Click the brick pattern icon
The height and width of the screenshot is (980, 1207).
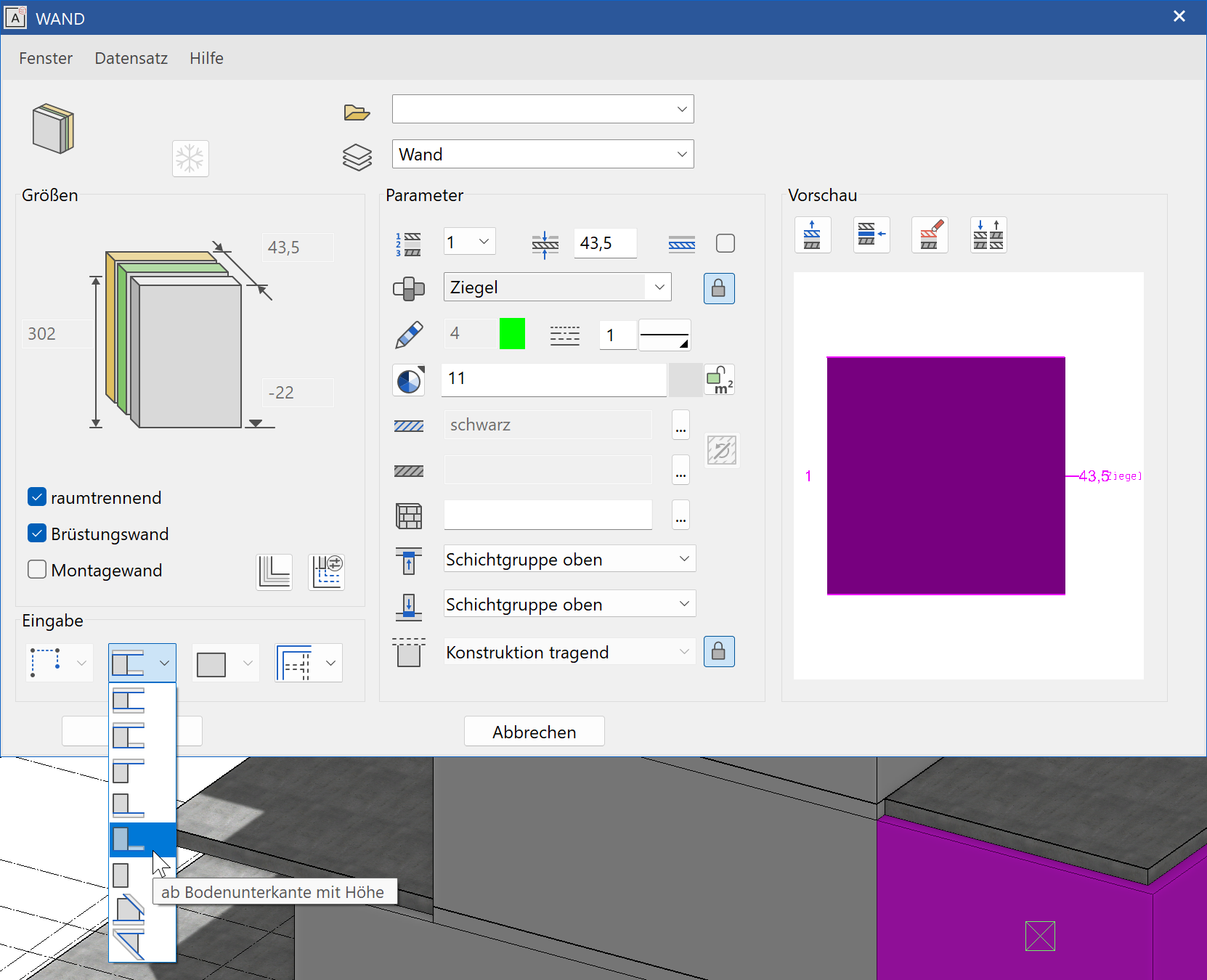(x=409, y=516)
